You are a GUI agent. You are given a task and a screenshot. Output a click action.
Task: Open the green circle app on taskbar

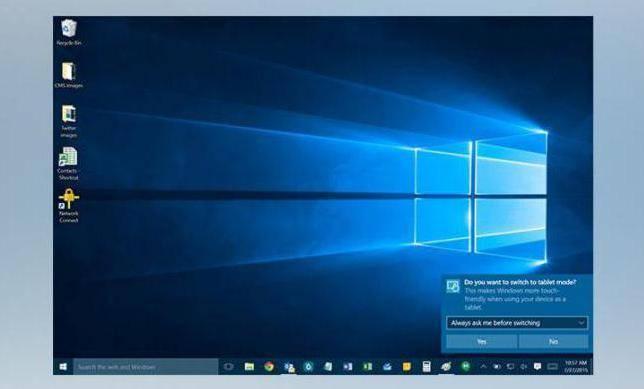(x=466, y=366)
